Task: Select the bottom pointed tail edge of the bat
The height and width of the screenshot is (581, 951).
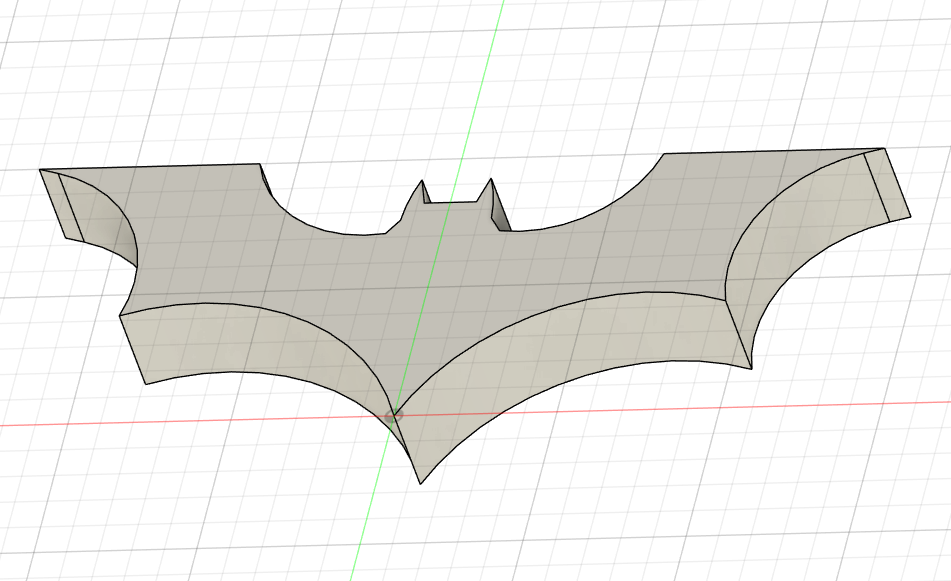Action: (407, 449)
